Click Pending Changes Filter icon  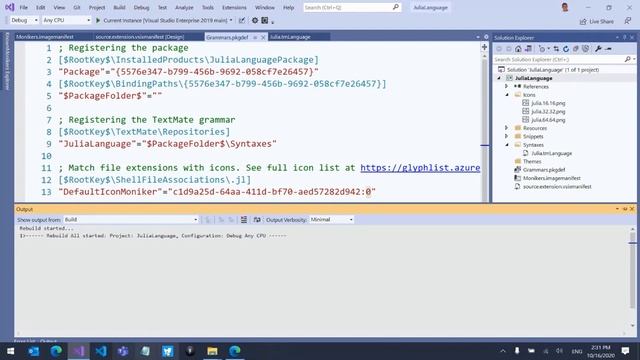(x=542, y=49)
